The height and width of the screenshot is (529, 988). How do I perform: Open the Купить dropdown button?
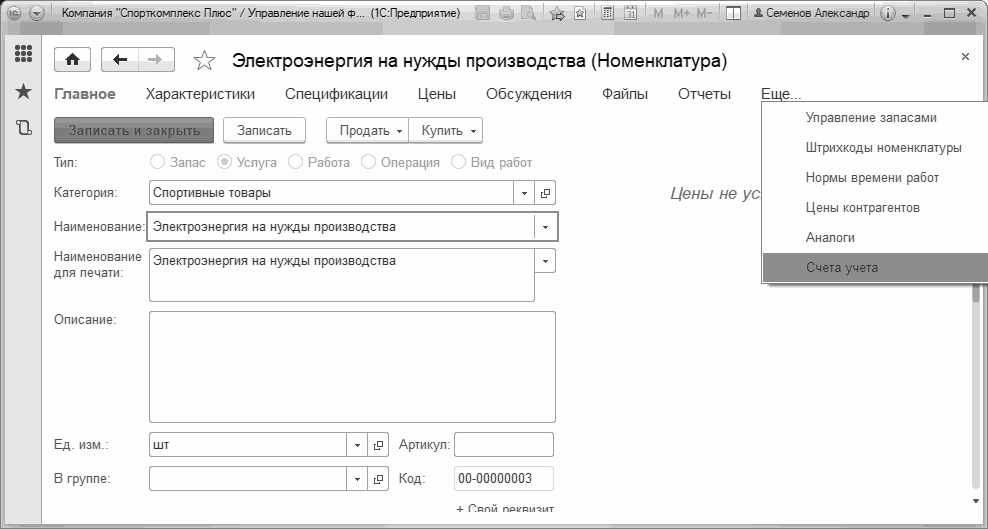click(x=445, y=130)
